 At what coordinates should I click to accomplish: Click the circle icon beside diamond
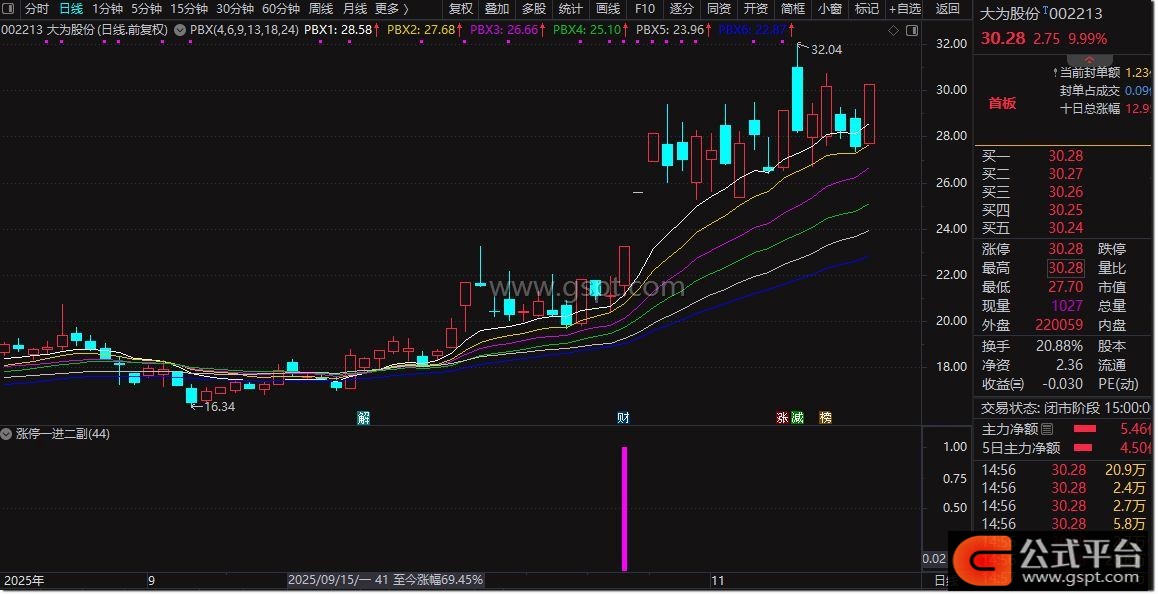click(911, 30)
